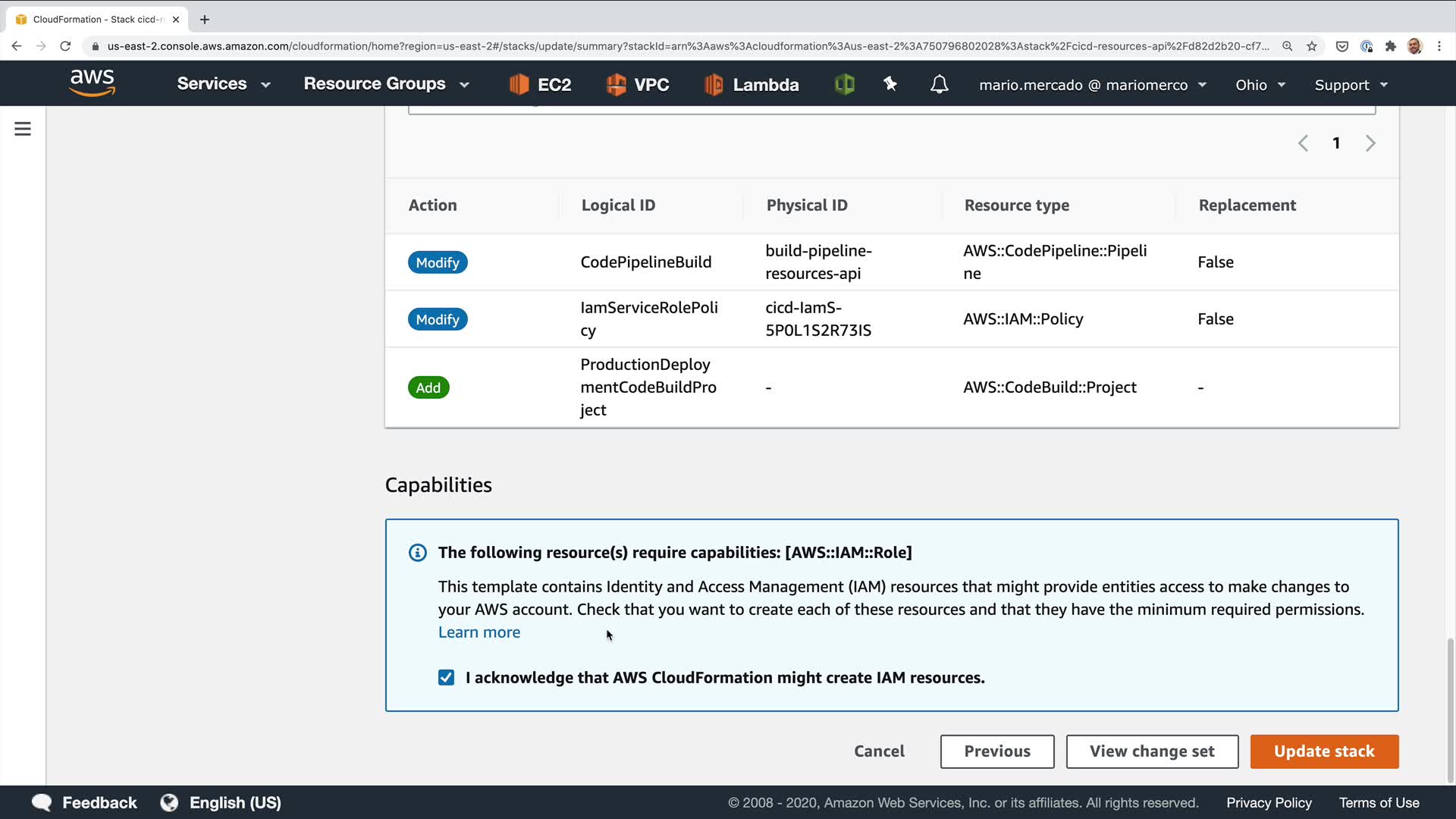Click the green cube service shortcut icon
1456x819 pixels.
(x=844, y=84)
